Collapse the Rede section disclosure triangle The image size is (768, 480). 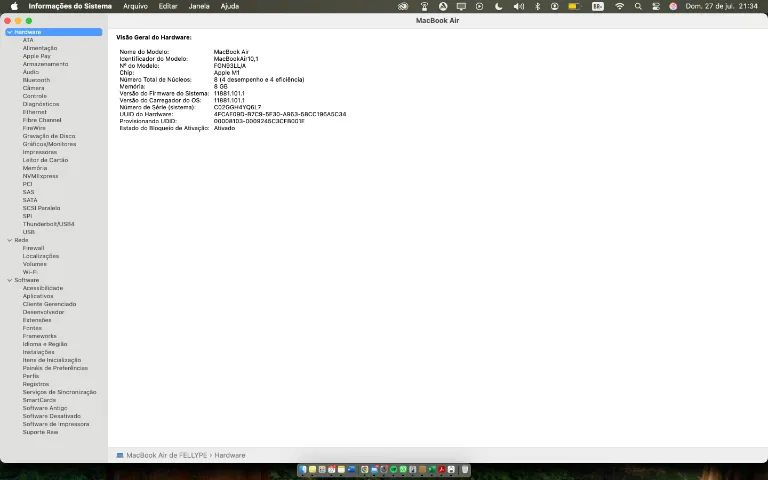[10, 240]
